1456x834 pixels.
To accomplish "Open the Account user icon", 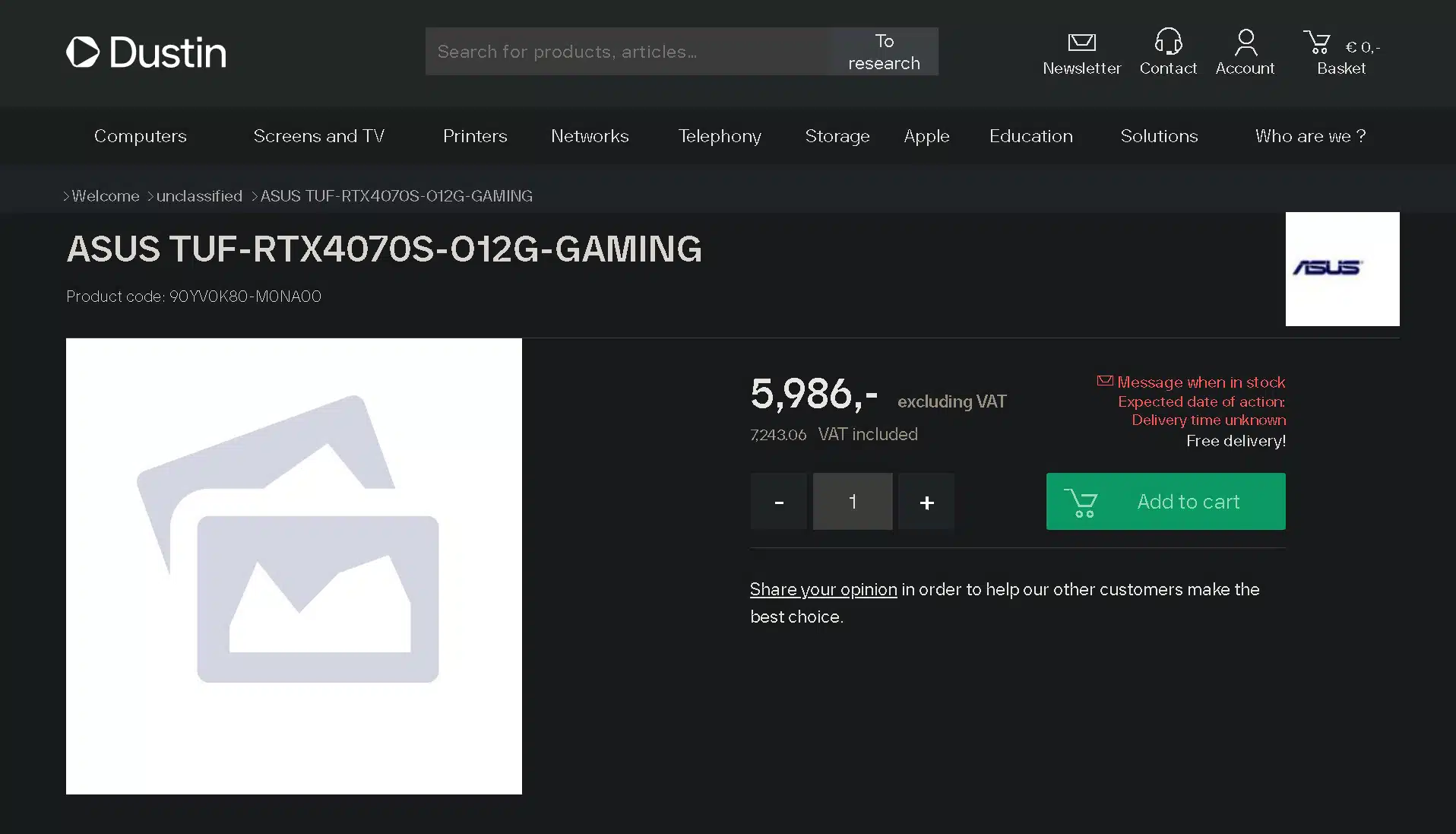I will pyautogui.click(x=1246, y=42).
